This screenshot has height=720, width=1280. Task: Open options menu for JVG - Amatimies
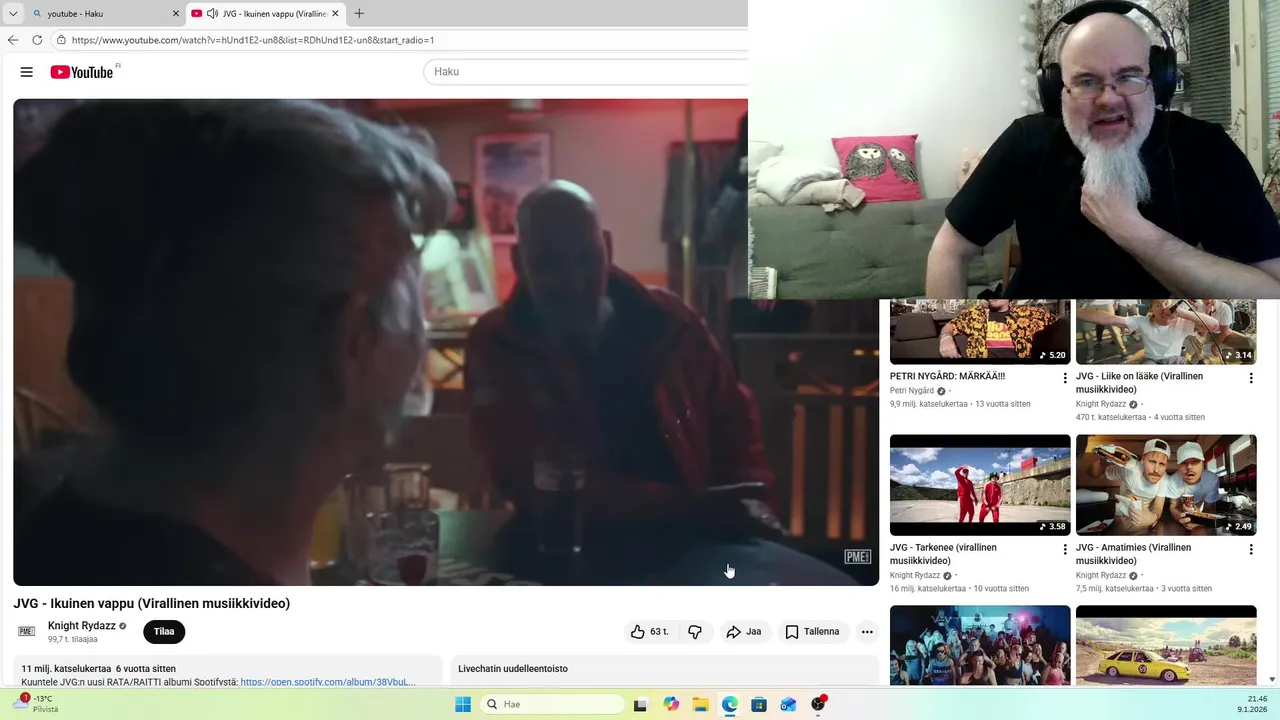click(x=1251, y=549)
